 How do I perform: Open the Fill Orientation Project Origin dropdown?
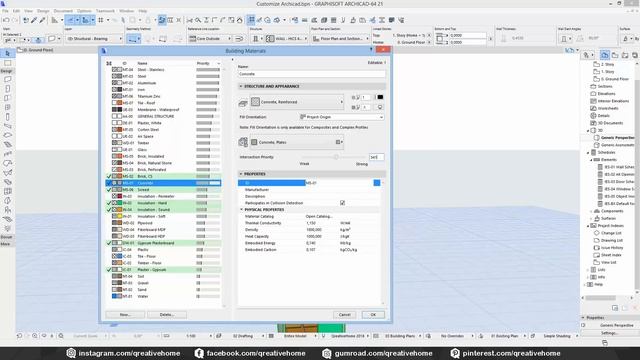[342, 117]
